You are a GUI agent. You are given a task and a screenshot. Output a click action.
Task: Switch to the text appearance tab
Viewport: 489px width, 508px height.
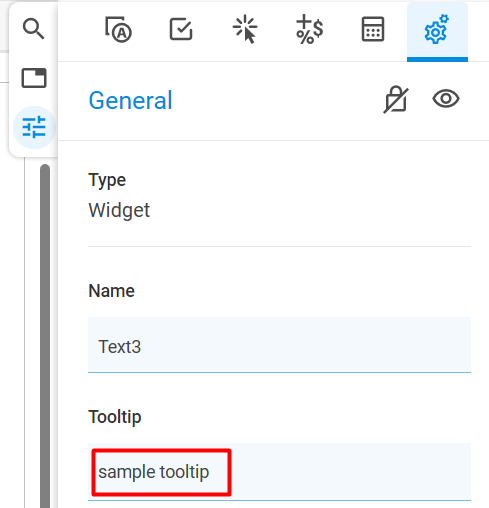(x=118, y=29)
